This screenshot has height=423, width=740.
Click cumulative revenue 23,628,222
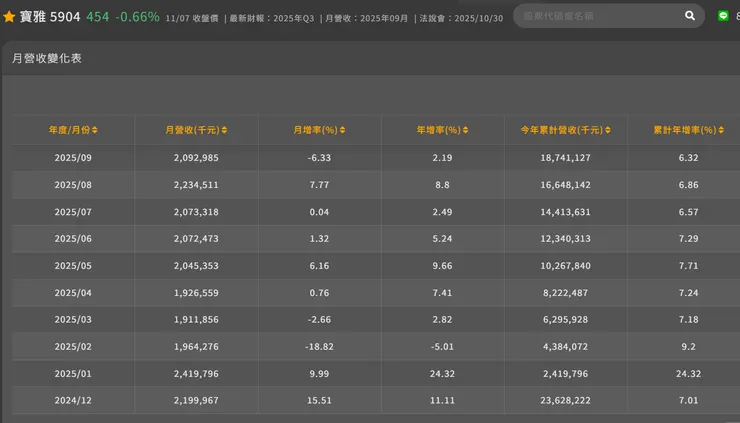pyautogui.click(x=565, y=400)
